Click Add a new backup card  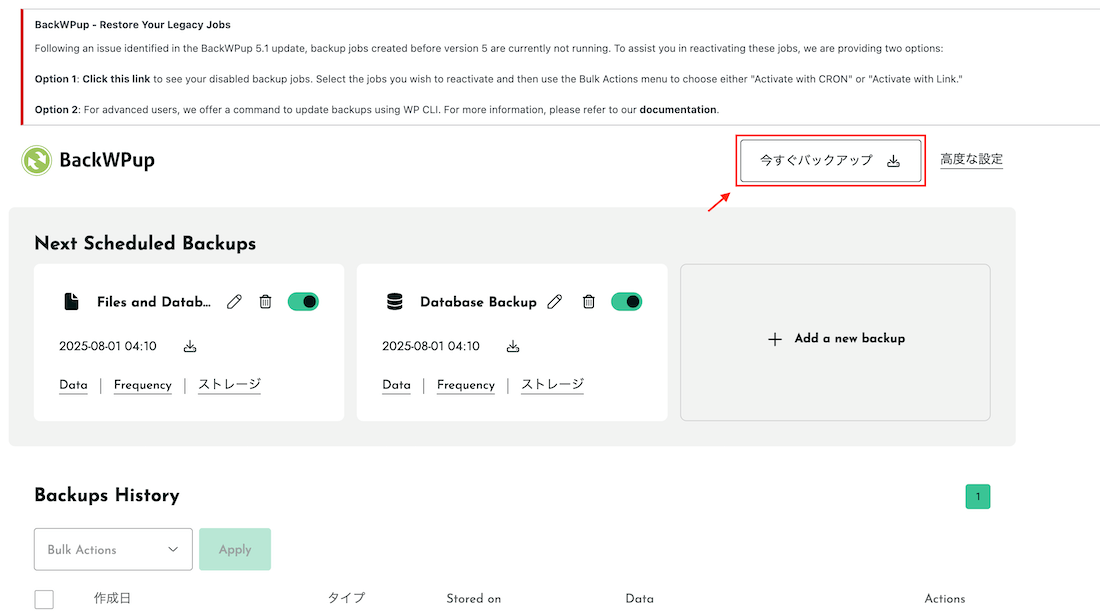(x=836, y=342)
